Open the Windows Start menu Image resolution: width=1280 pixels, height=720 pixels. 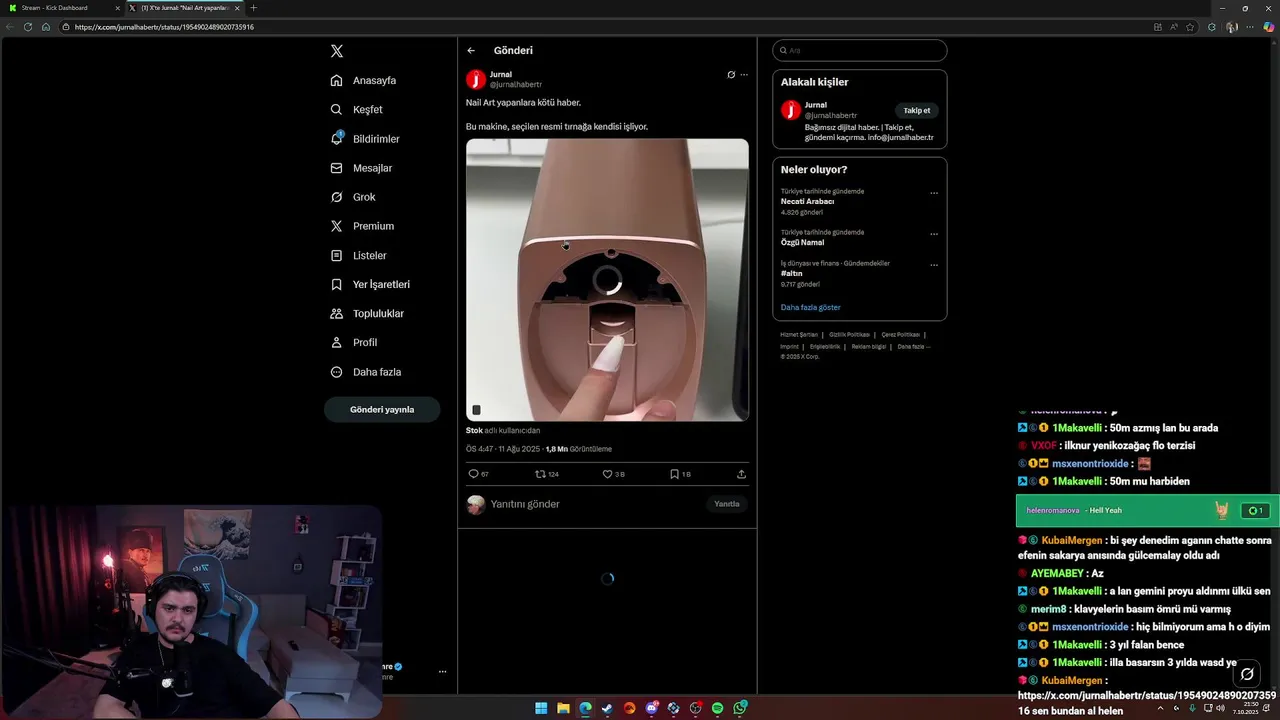[541, 708]
